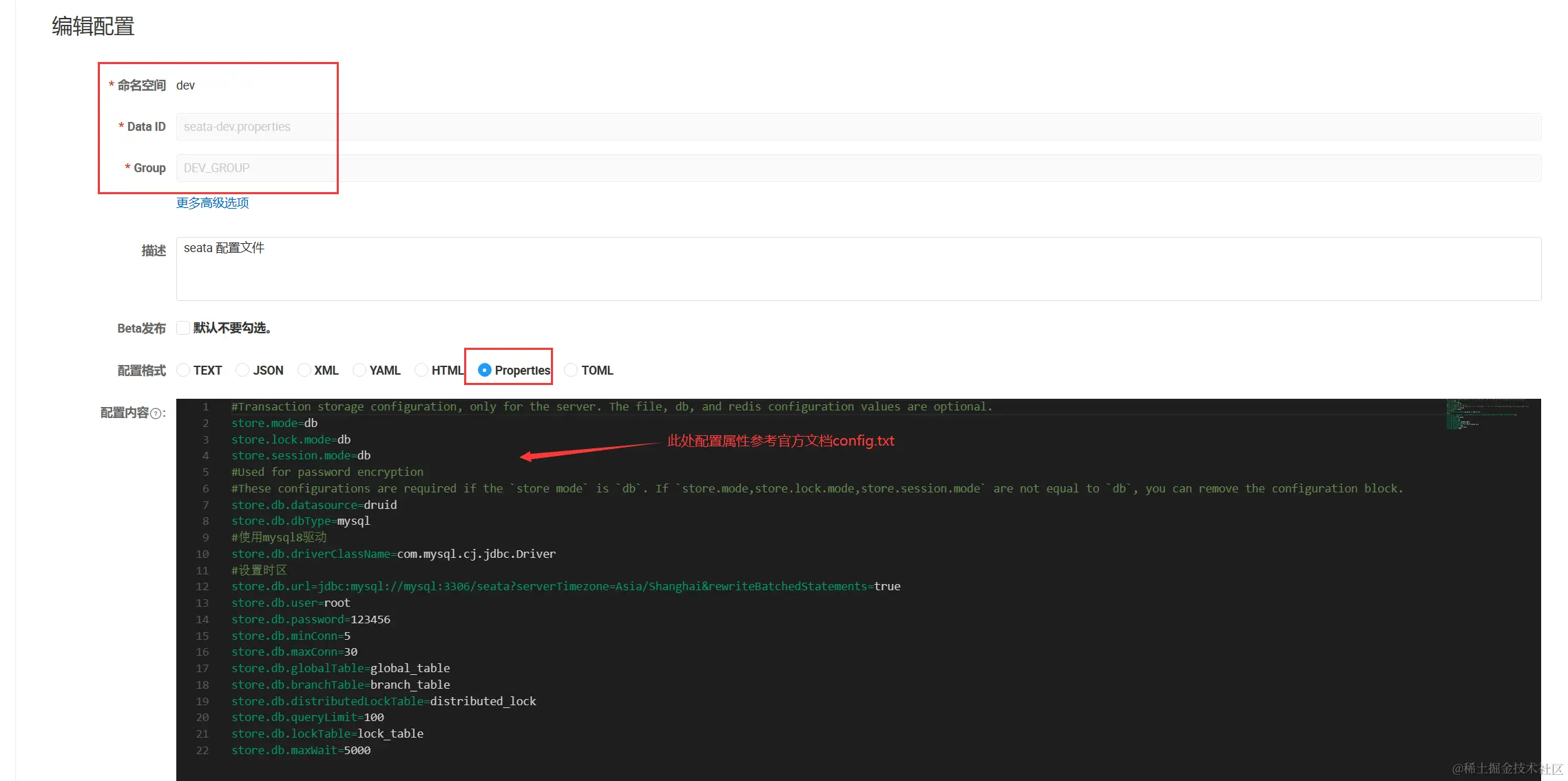Image resolution: width=1568 pixels, height=781 pixels.
Task: Choose the XML configuration format
Action: coord(304,371)
